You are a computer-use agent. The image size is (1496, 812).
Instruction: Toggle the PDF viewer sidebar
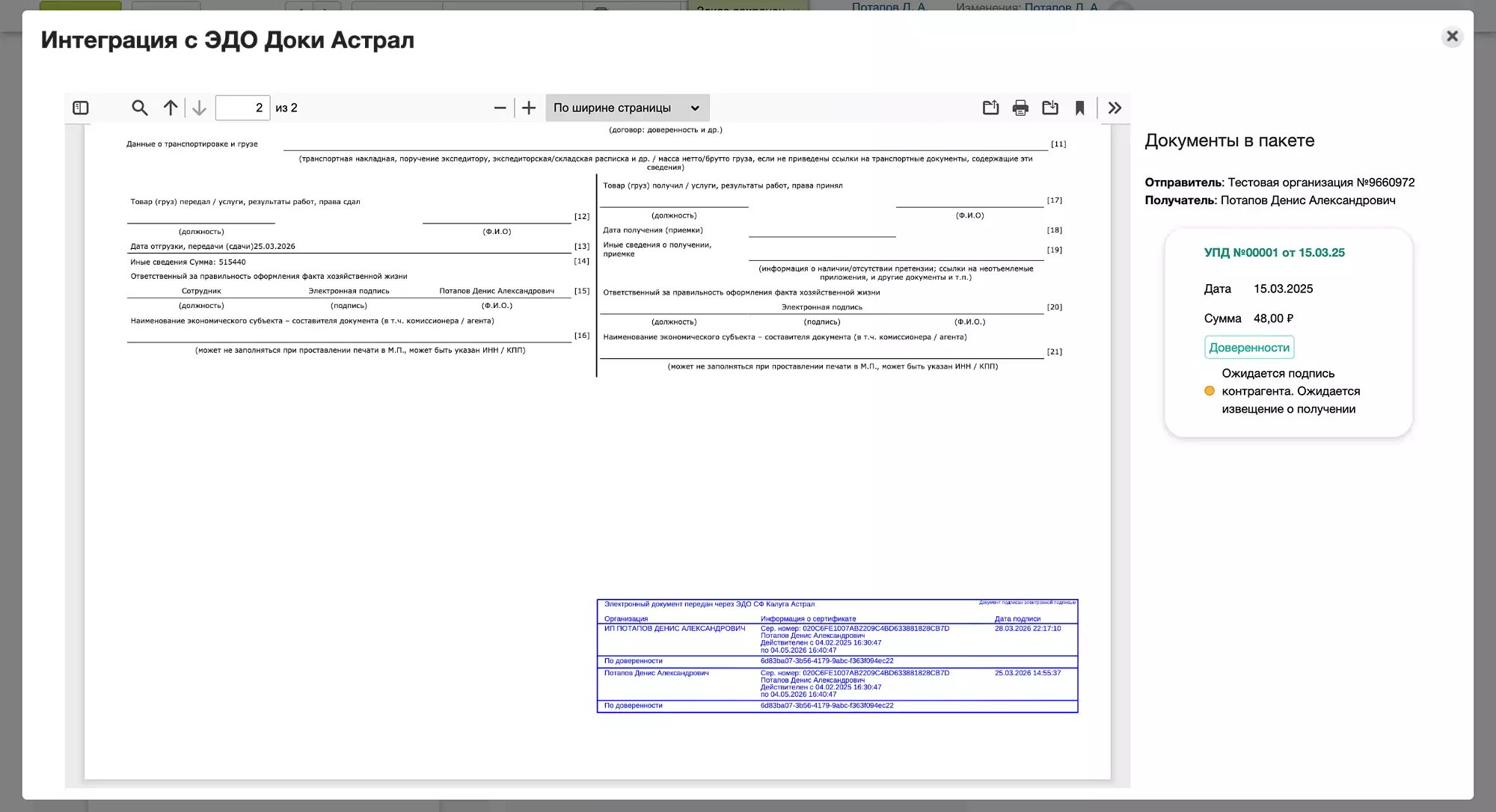[81, 108]
